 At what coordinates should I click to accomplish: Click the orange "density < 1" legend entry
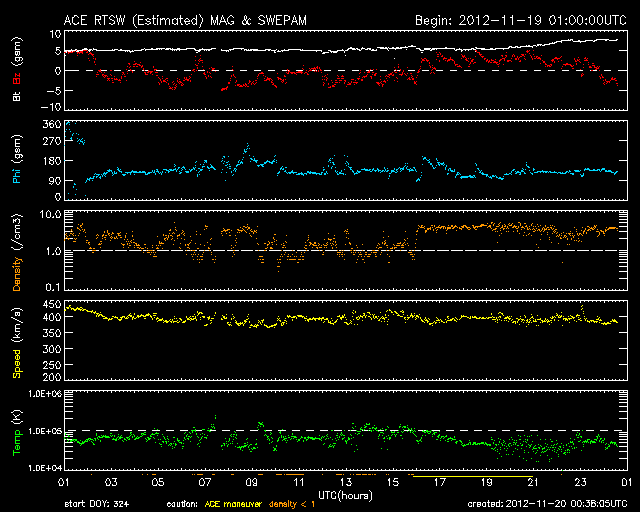point(292,505)
